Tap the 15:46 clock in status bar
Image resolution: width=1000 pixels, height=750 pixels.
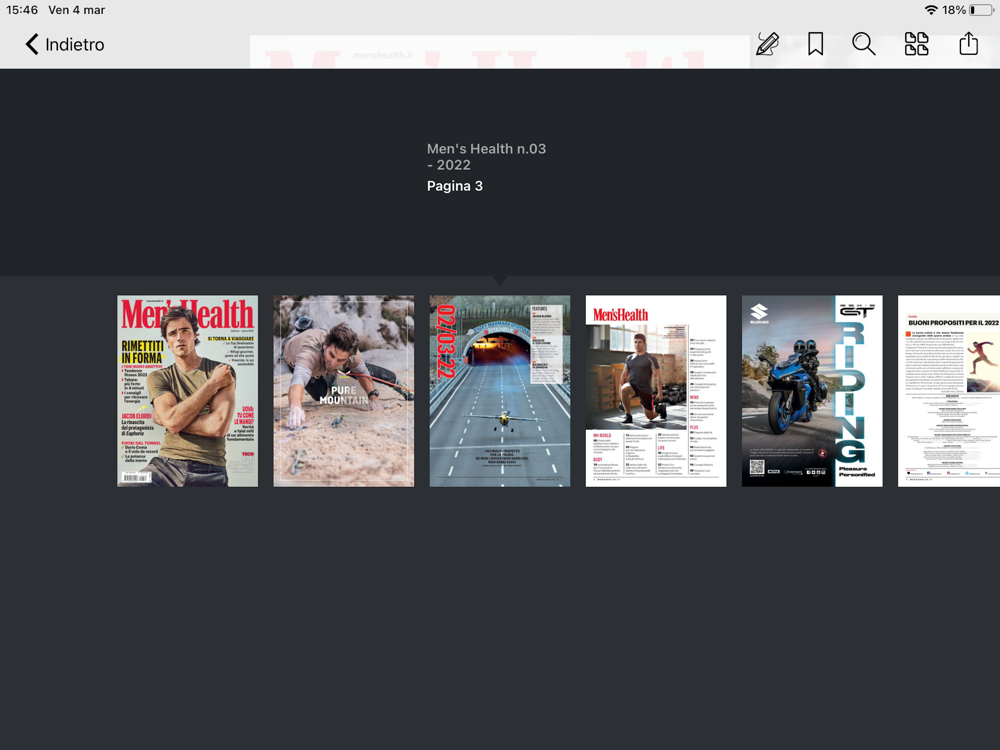(22, 10)
